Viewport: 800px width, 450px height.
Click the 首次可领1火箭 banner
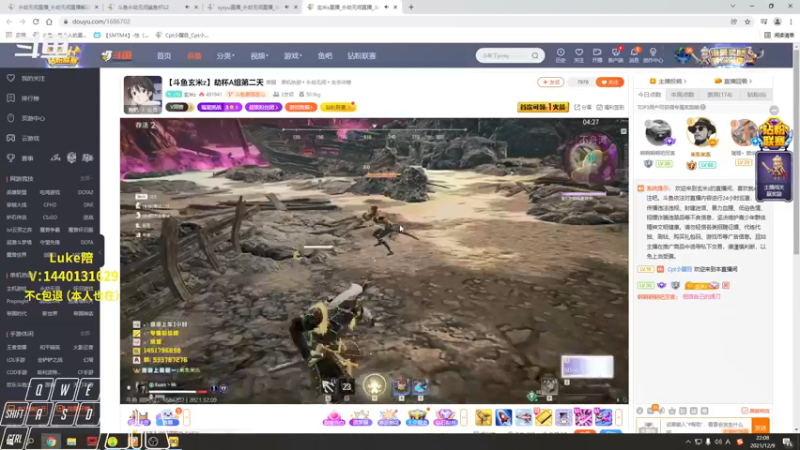pyautogui.click(x=543, y=107)
